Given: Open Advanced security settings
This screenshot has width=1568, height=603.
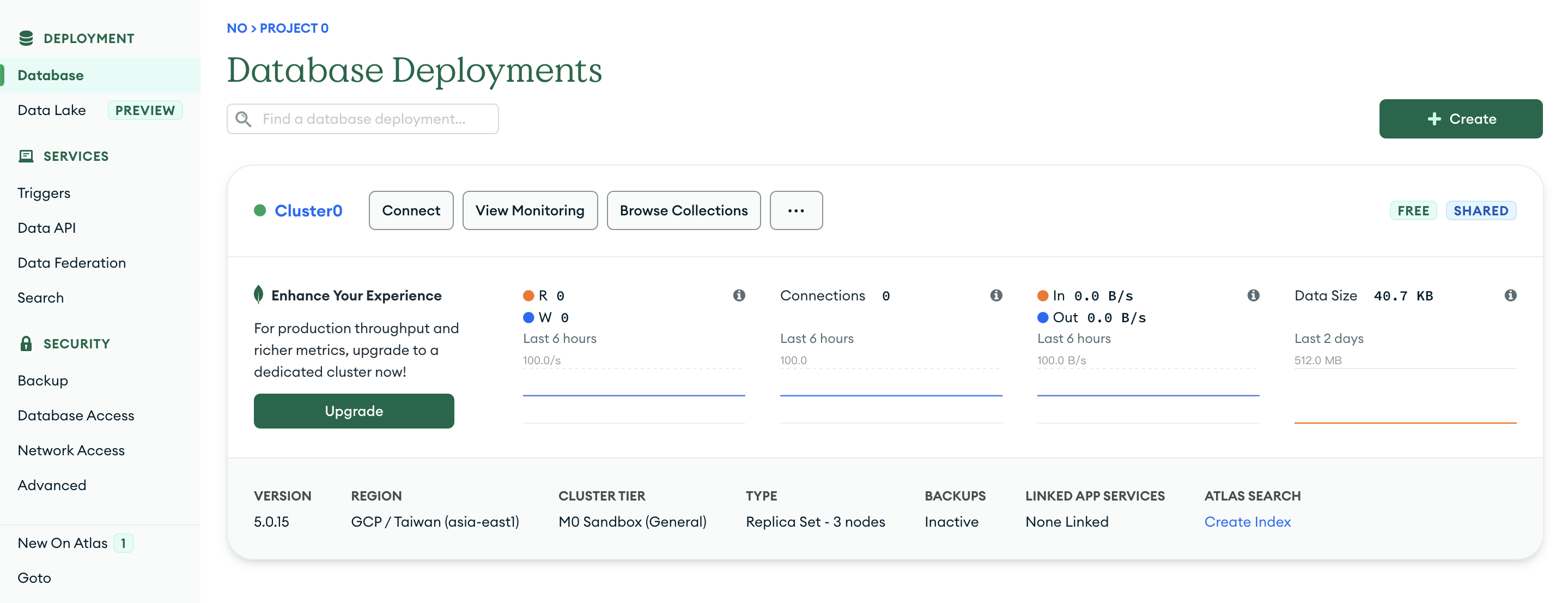Looking at the screenshot, I should click(52, 485).
